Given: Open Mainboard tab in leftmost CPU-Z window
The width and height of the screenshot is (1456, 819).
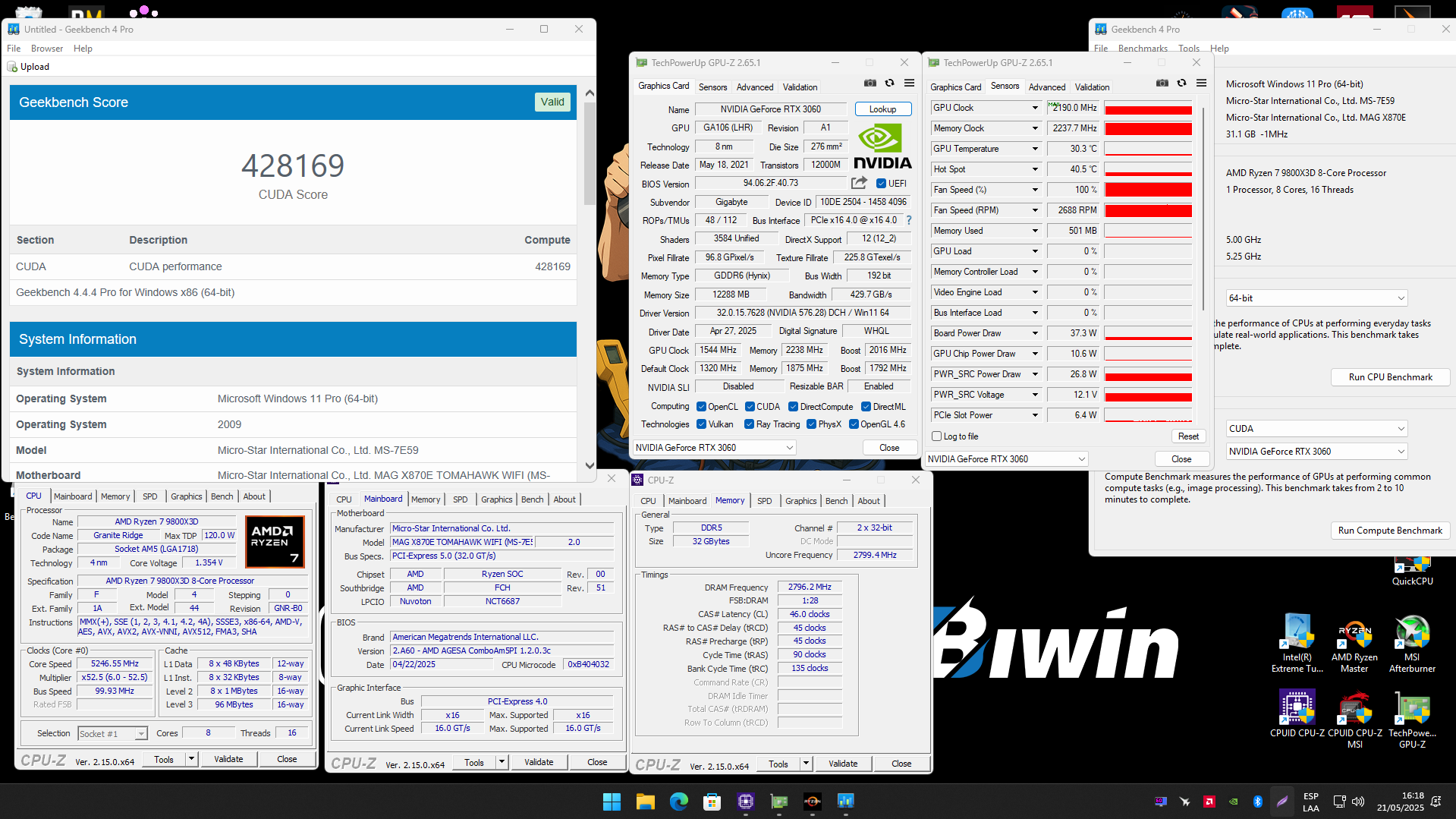Looking at the screenshot, I should 73,496.
